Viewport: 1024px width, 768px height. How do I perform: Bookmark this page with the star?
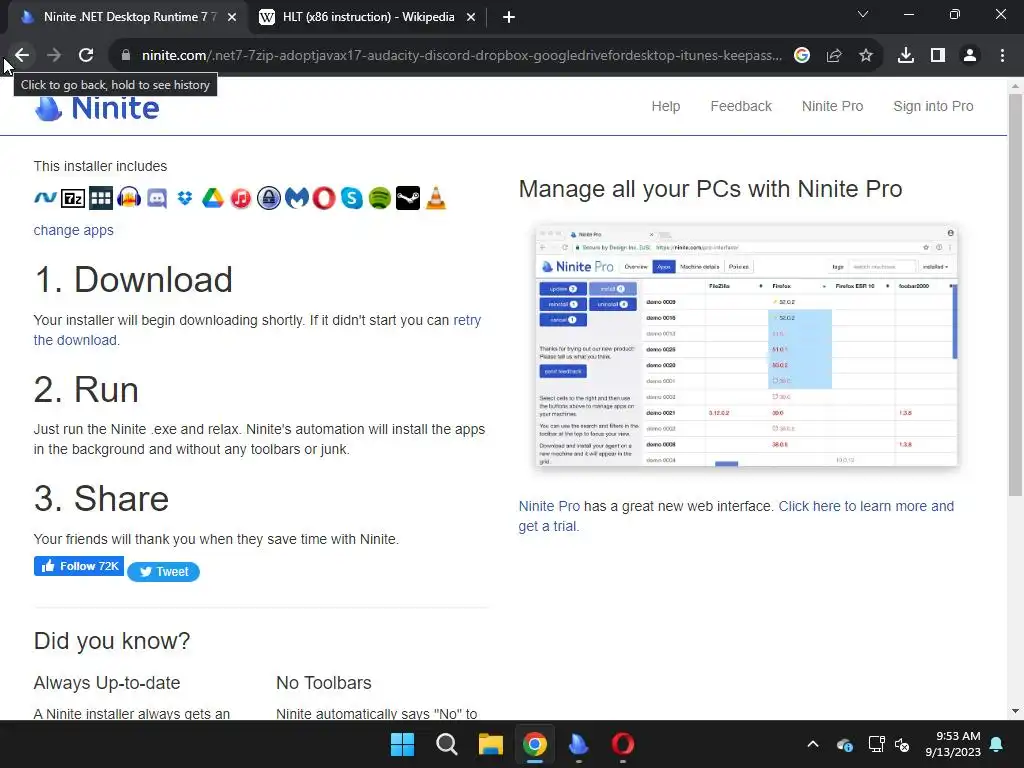pos(866,56)
